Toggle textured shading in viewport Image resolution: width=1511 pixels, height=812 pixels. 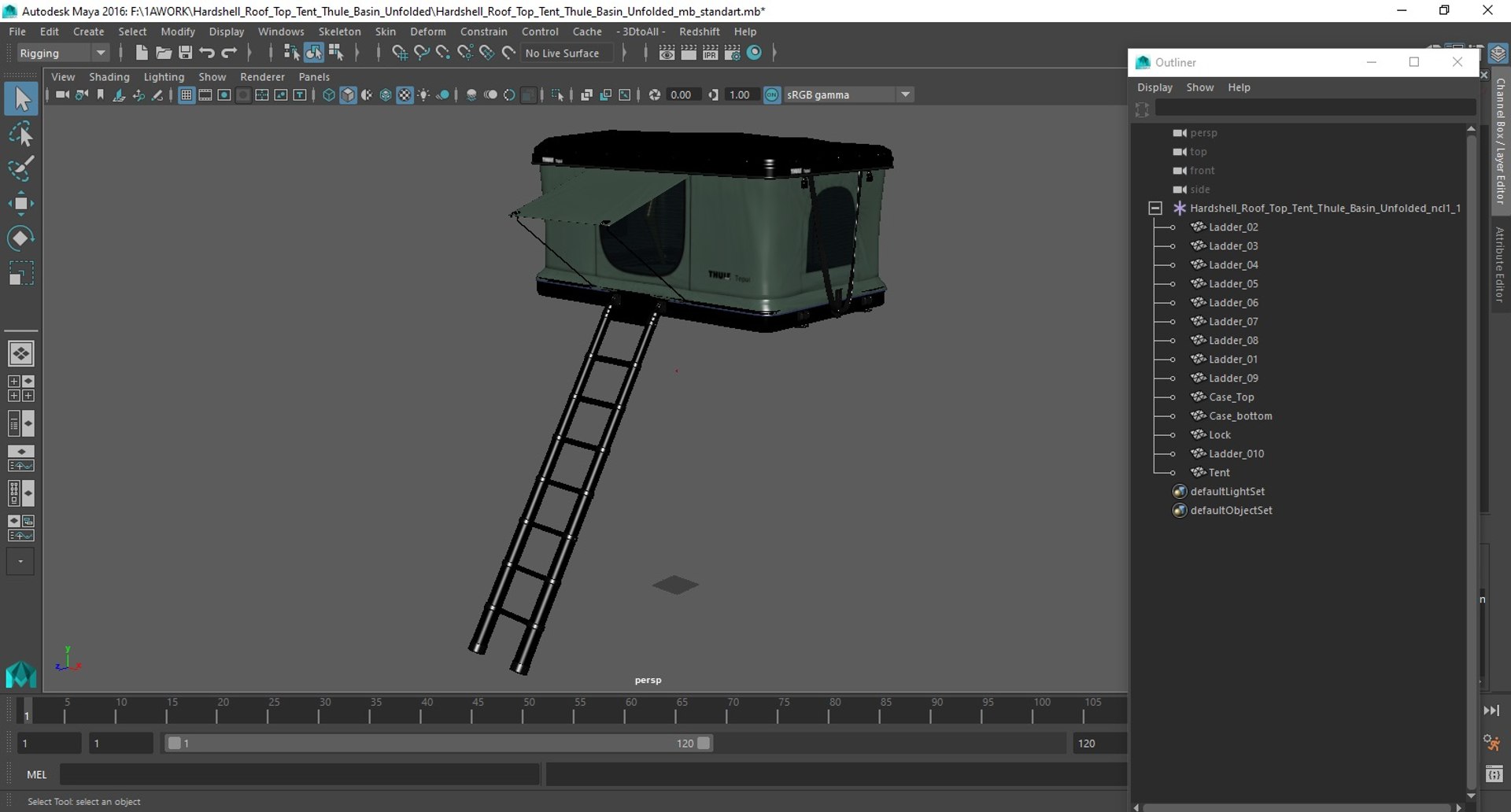click(405, 95)
